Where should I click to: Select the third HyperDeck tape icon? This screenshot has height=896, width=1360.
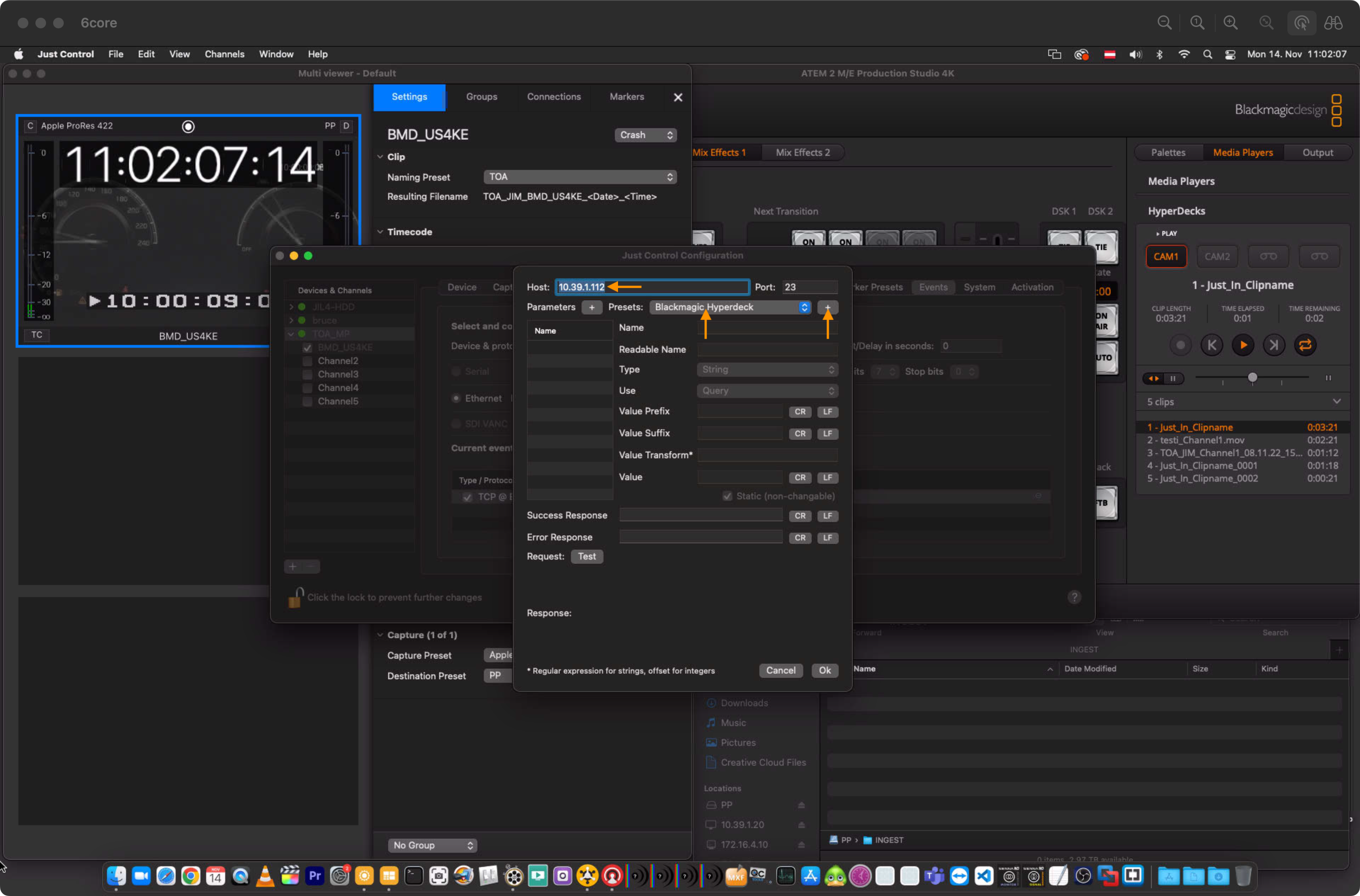tap(1268, 257)
